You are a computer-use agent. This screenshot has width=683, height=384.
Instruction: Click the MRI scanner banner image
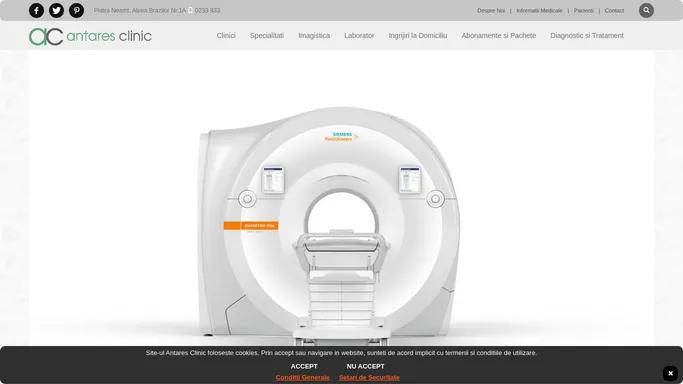(342, 198)
